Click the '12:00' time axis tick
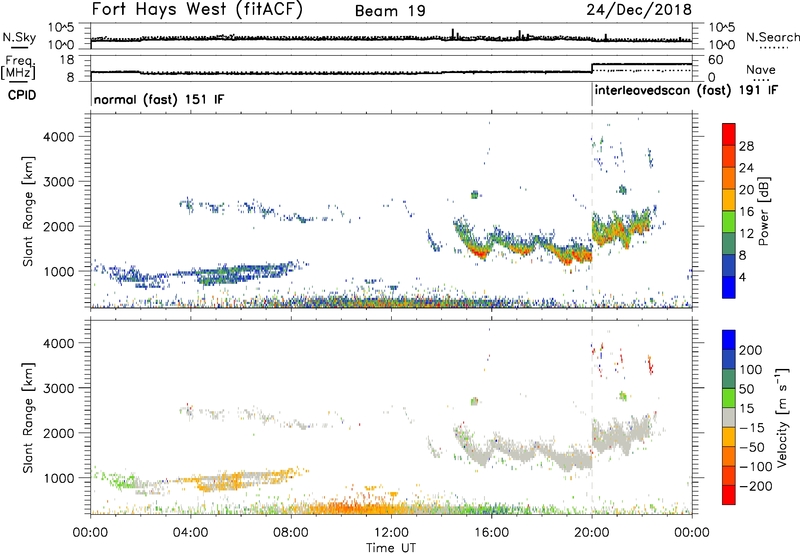Screen dimensions: 800x554 click(391, 533)
